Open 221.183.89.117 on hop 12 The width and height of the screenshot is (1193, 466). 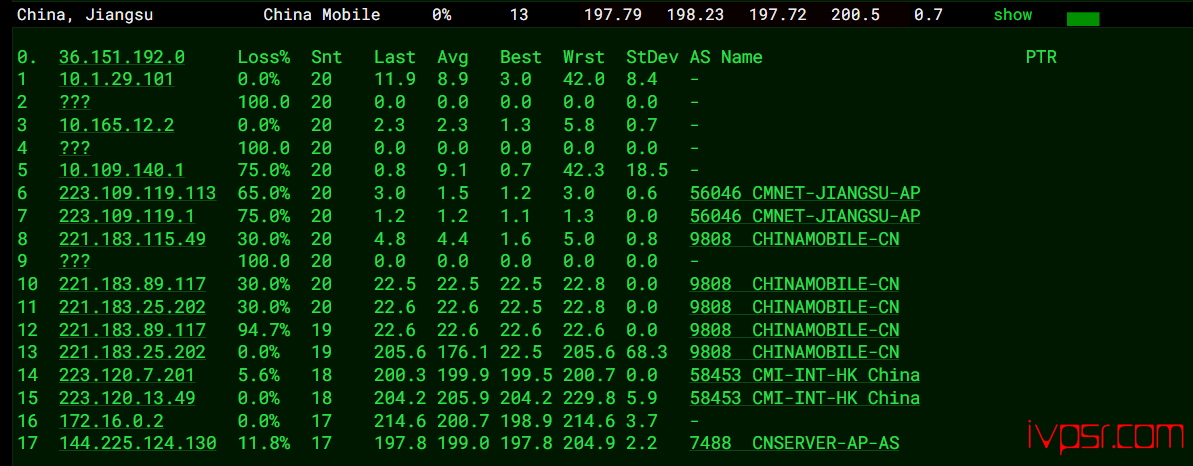click(132, 330)
